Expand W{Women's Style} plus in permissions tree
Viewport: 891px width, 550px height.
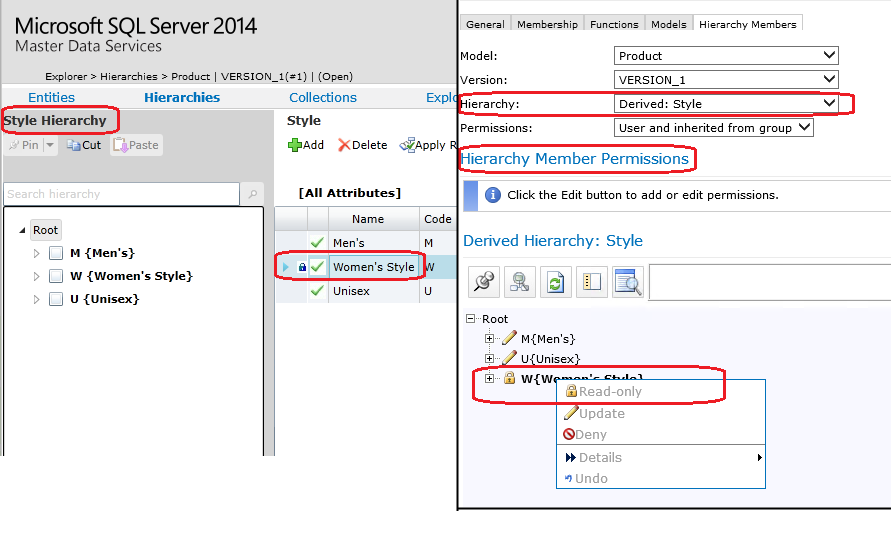click(489, 378)
